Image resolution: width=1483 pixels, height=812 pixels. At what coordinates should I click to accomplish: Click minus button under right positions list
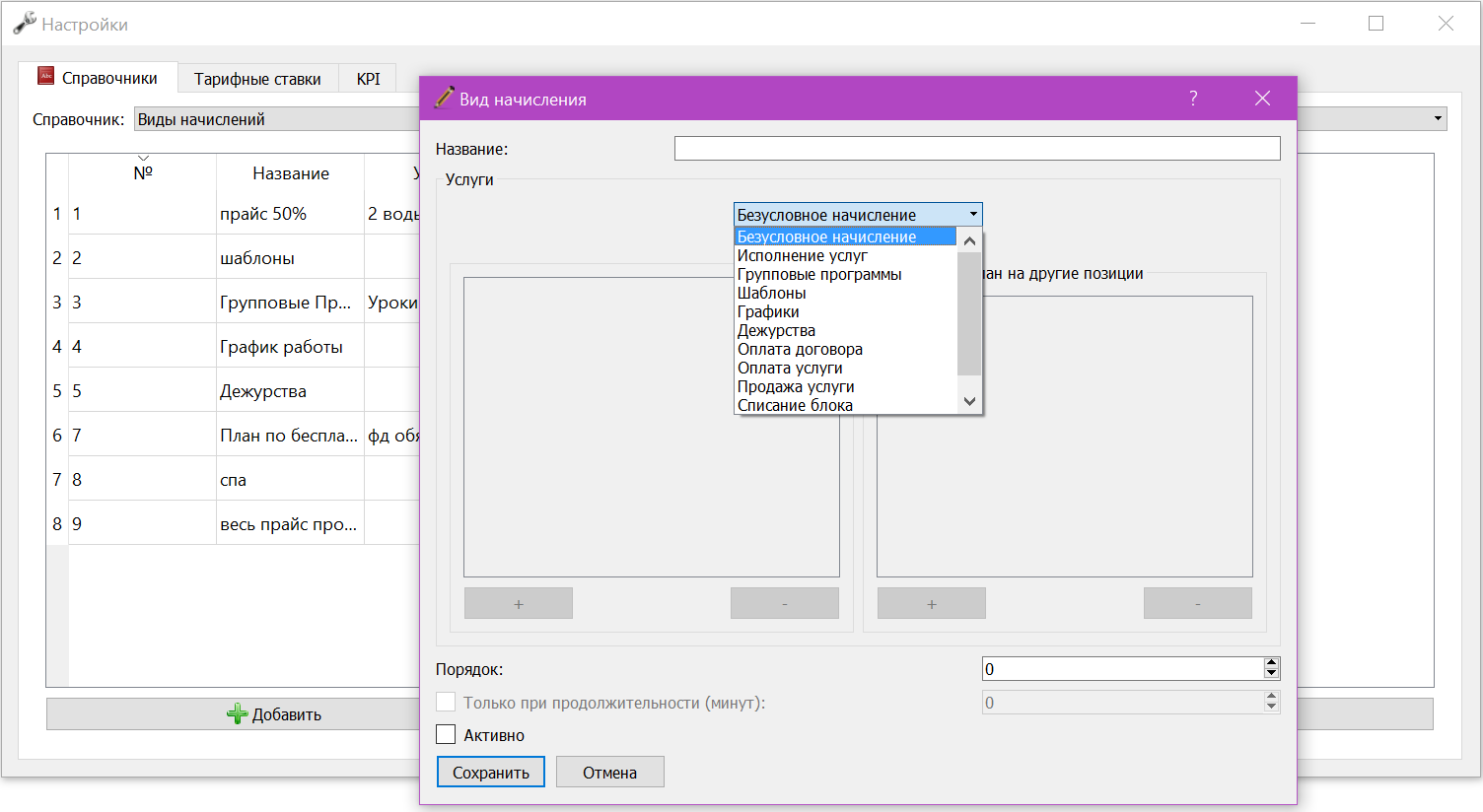pyautogui.click(x=1198, y=603)
